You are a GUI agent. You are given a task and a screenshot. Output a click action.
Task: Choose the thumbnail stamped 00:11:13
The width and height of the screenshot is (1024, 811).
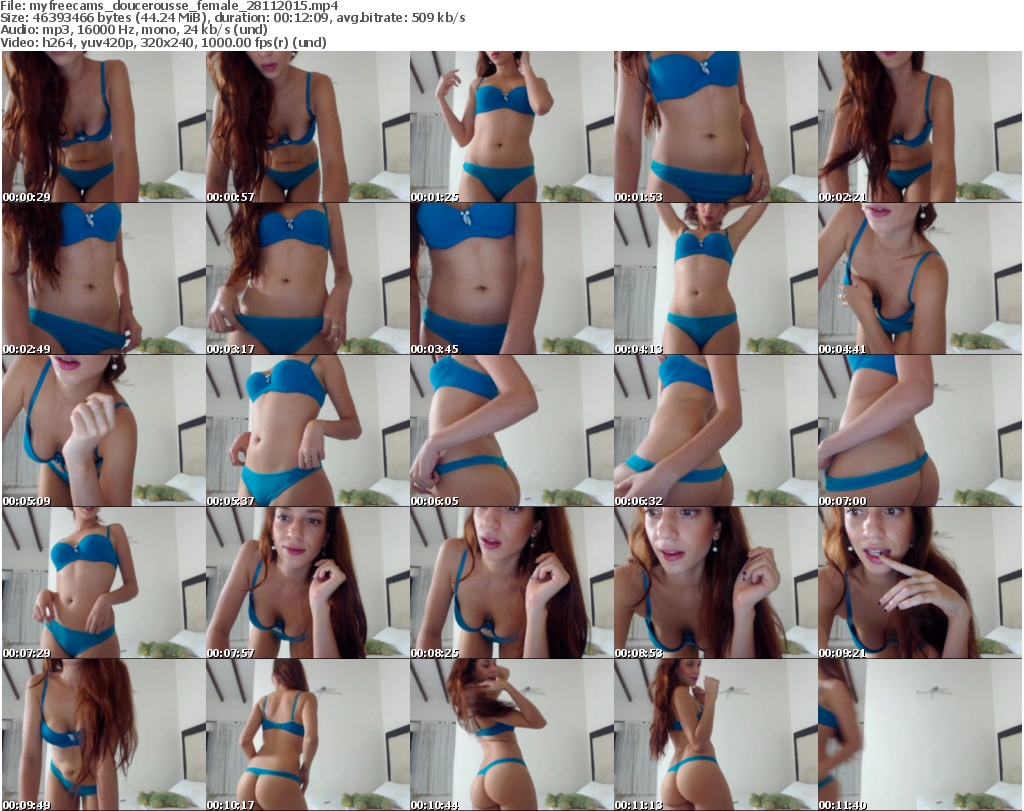(x=715, y=735)
